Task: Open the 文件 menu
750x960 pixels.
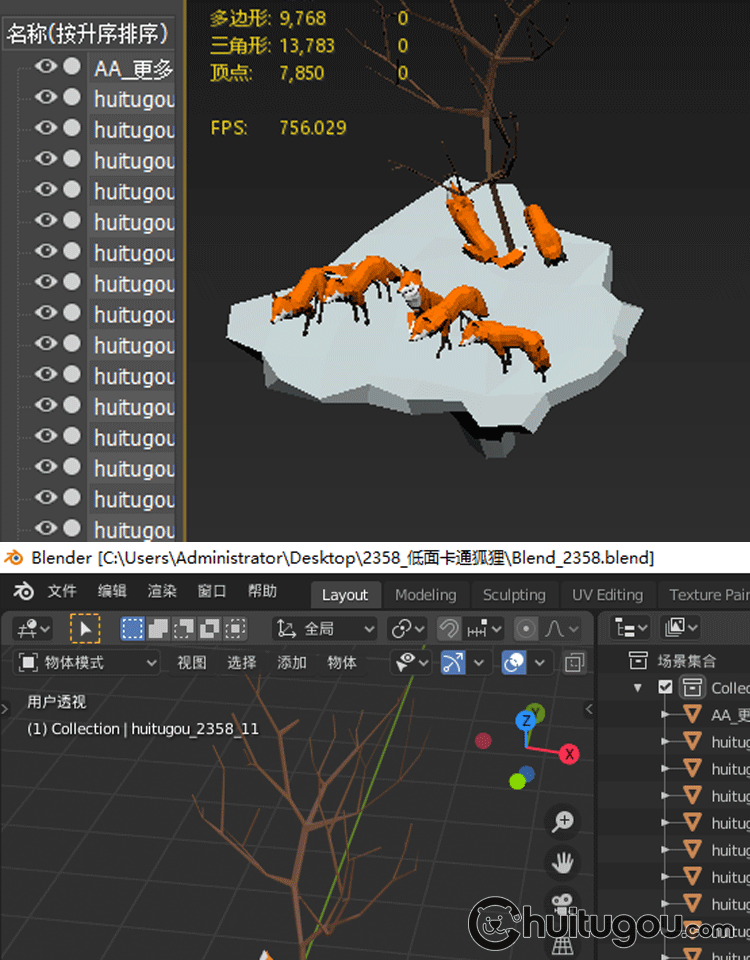Action: pyautogui.click(x=62, y=592)
